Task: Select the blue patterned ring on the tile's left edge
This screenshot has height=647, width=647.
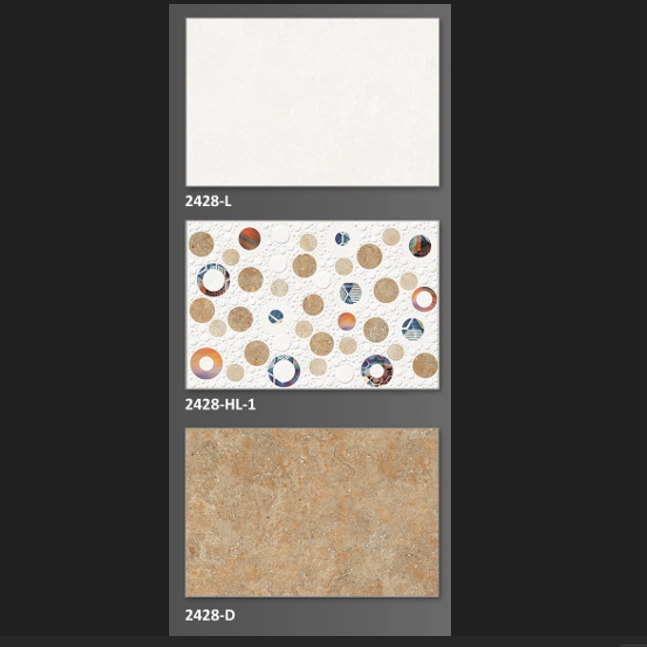Action: pos(213,278)
